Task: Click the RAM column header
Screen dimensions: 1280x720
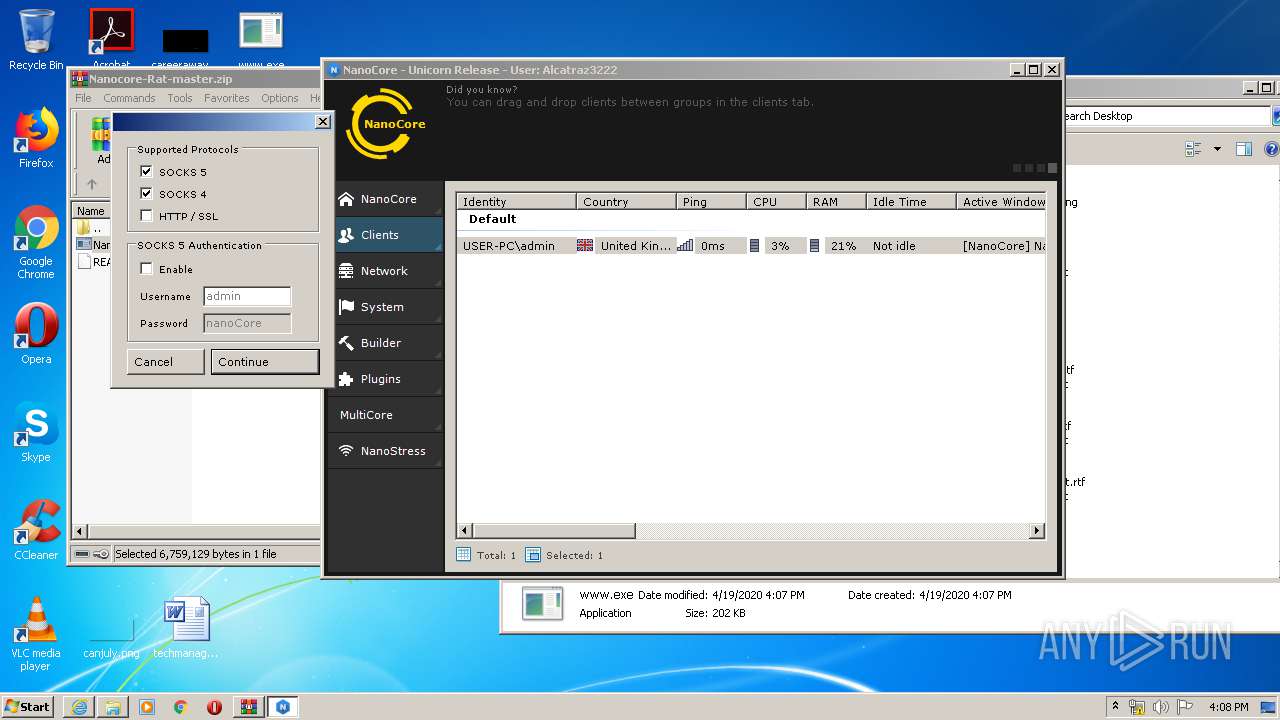Action: point(836,201)
